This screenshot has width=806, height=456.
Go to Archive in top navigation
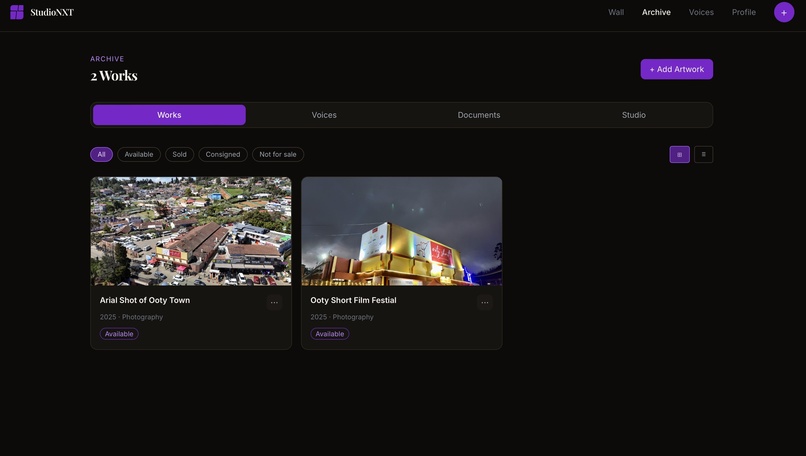(x=656, y=12)
